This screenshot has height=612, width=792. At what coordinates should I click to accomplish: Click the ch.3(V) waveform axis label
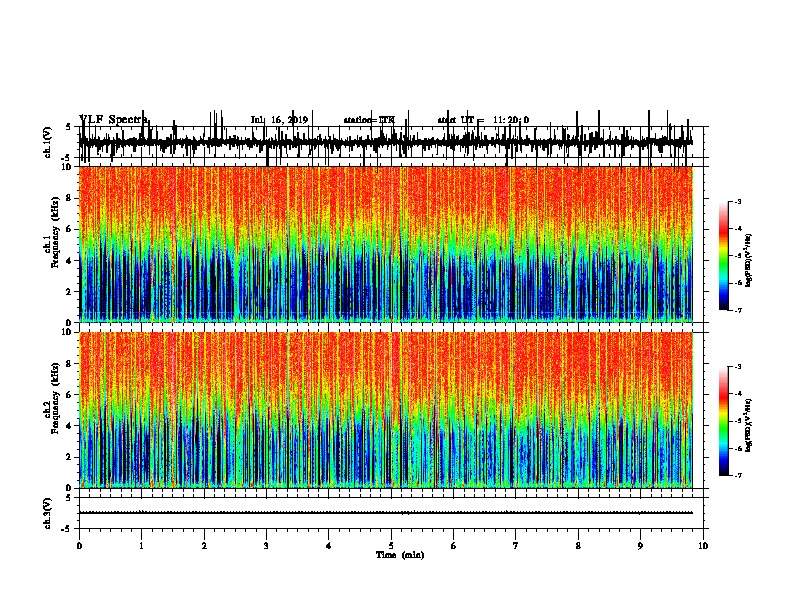click(48, 513)
